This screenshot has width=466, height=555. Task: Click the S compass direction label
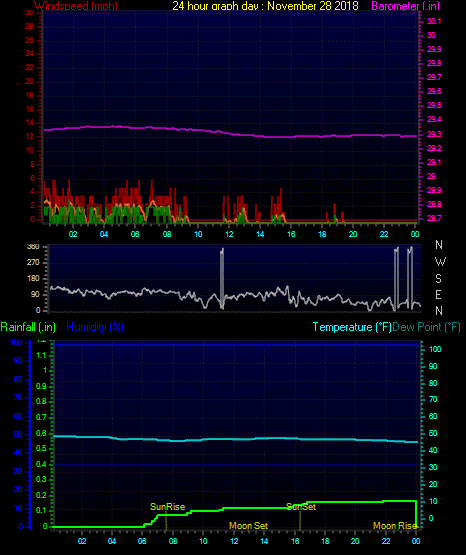(x=438, y=279)
